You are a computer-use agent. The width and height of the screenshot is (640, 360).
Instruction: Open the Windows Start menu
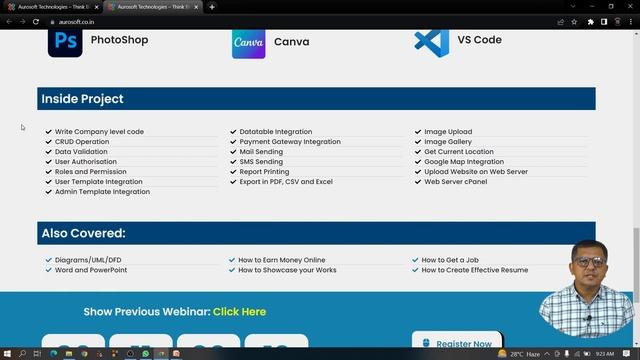tap(7, 353)
